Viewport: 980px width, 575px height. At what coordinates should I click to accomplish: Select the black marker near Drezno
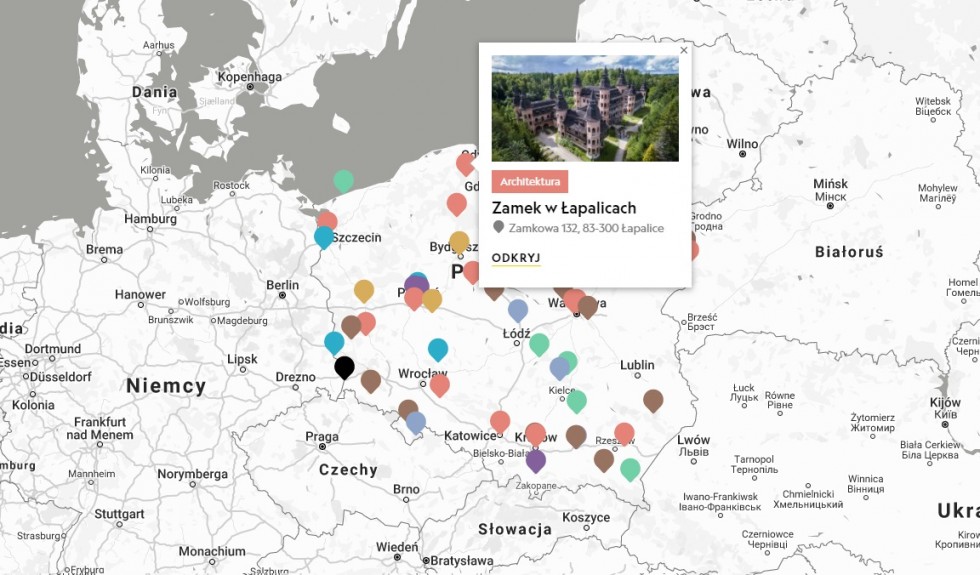344,367
